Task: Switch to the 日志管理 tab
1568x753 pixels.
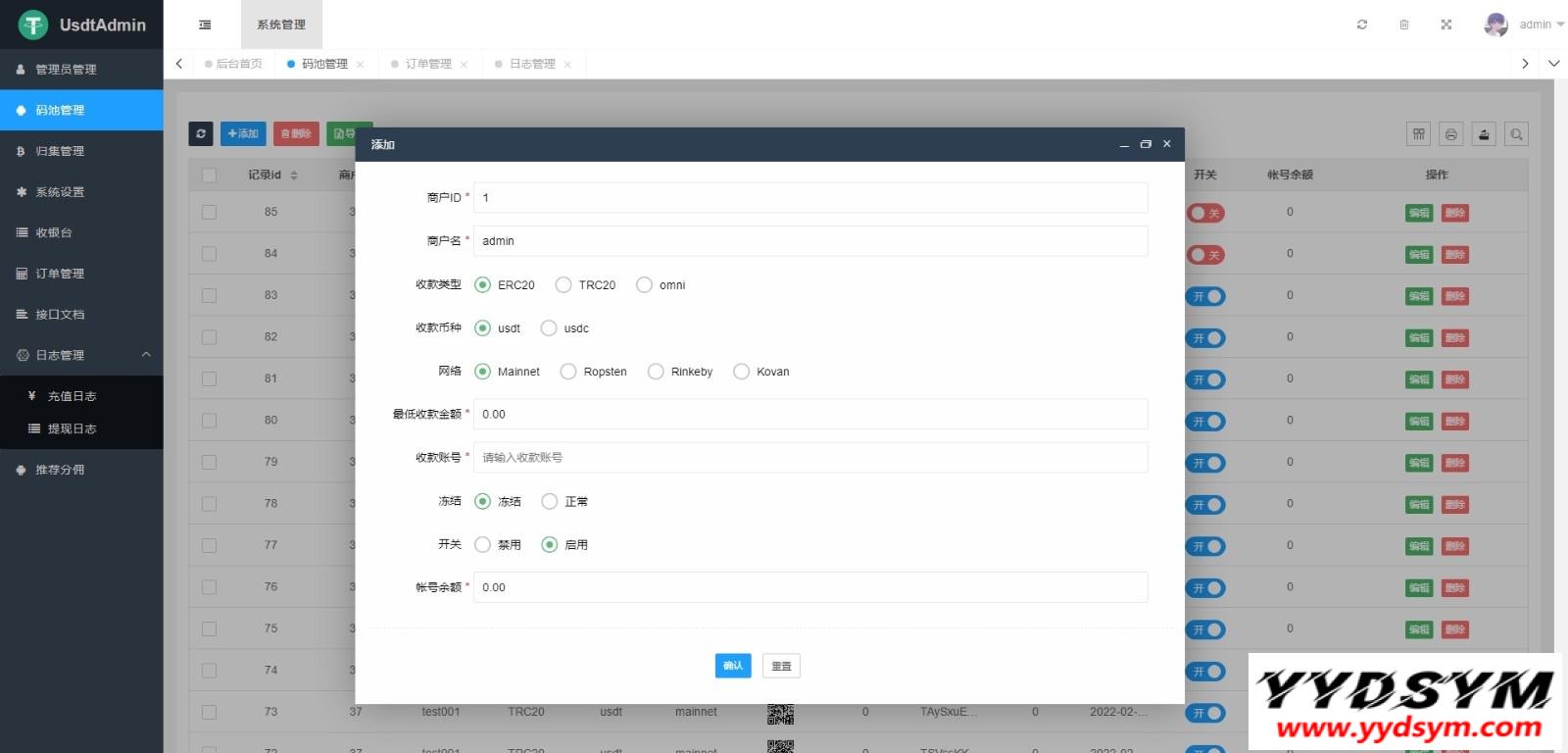Action: click(532, 64)
